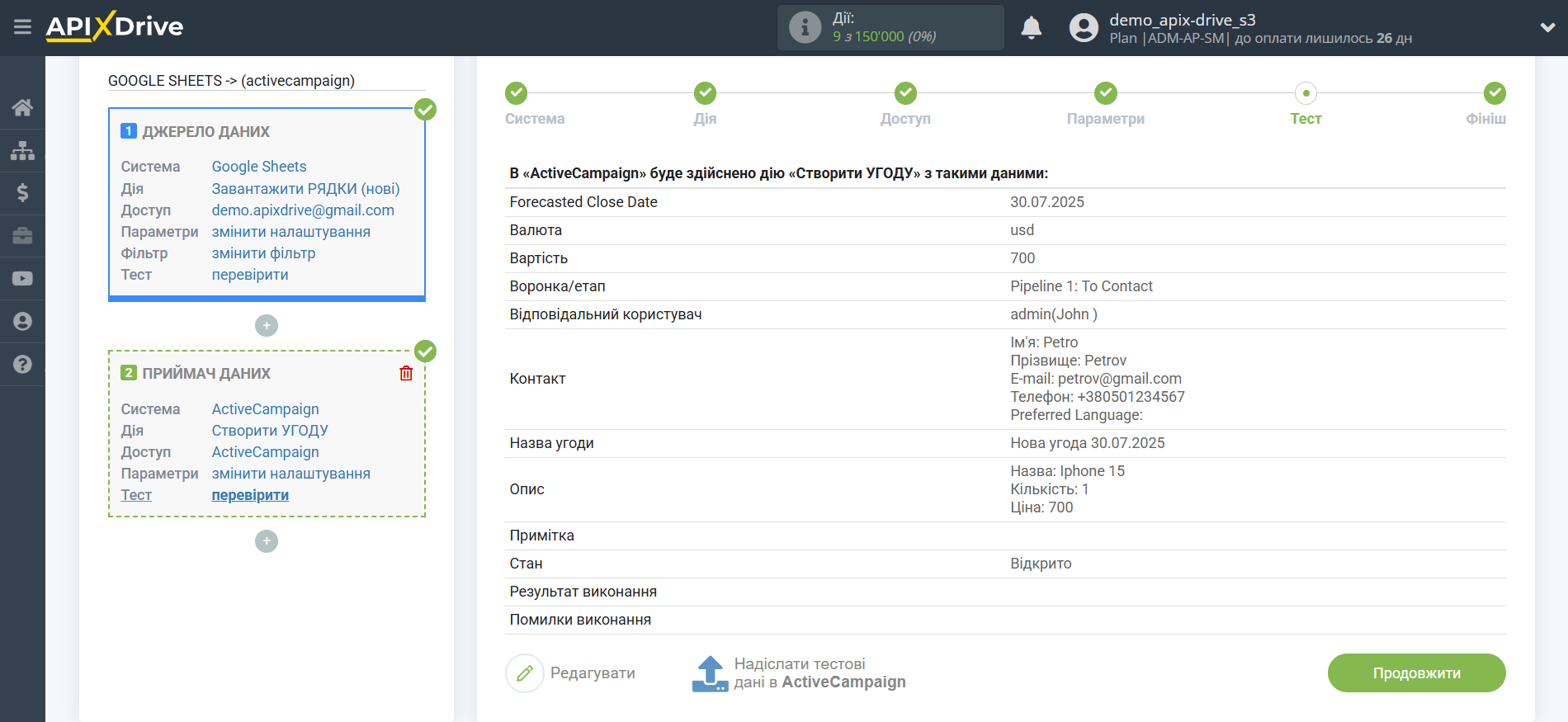
Task: Click the ПРИЙМАЧ ДАНИХ block header
Action: [206, 374]
